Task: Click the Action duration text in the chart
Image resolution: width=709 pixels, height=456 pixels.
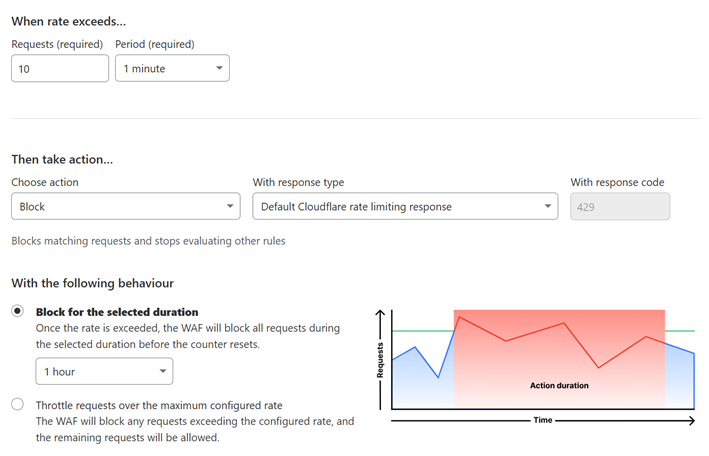Action: (x=559, y=385)
